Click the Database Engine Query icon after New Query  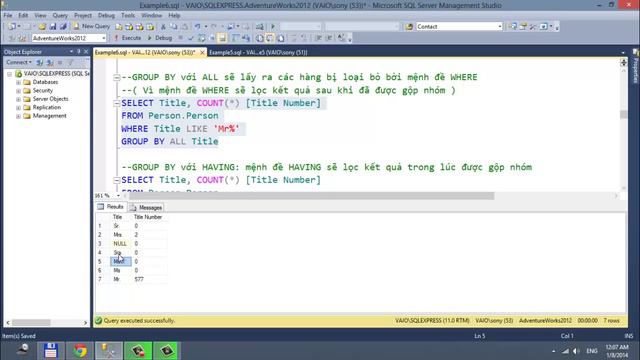(x=119, y=27)
